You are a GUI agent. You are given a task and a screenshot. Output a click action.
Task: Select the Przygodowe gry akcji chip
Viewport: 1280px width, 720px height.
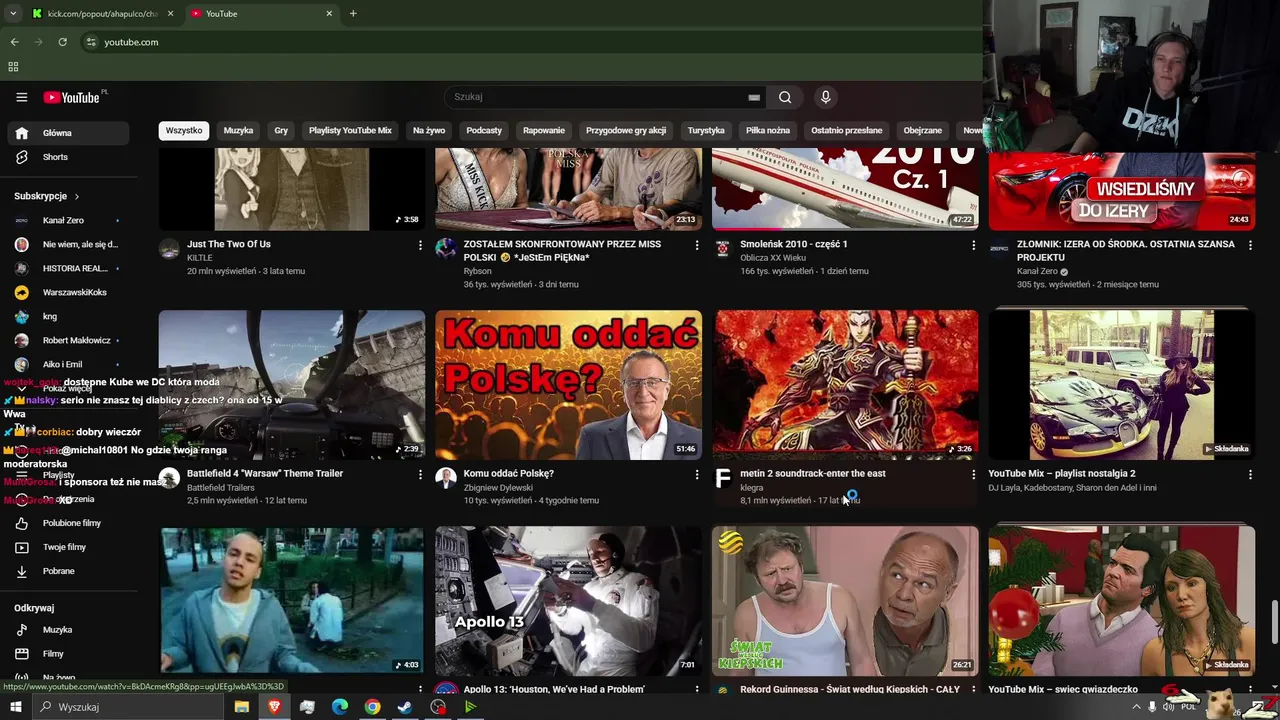point(626,130)
